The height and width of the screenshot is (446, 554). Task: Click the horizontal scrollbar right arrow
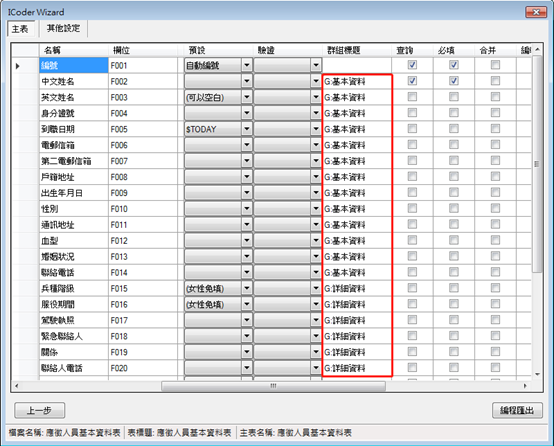tap(525, 386)
